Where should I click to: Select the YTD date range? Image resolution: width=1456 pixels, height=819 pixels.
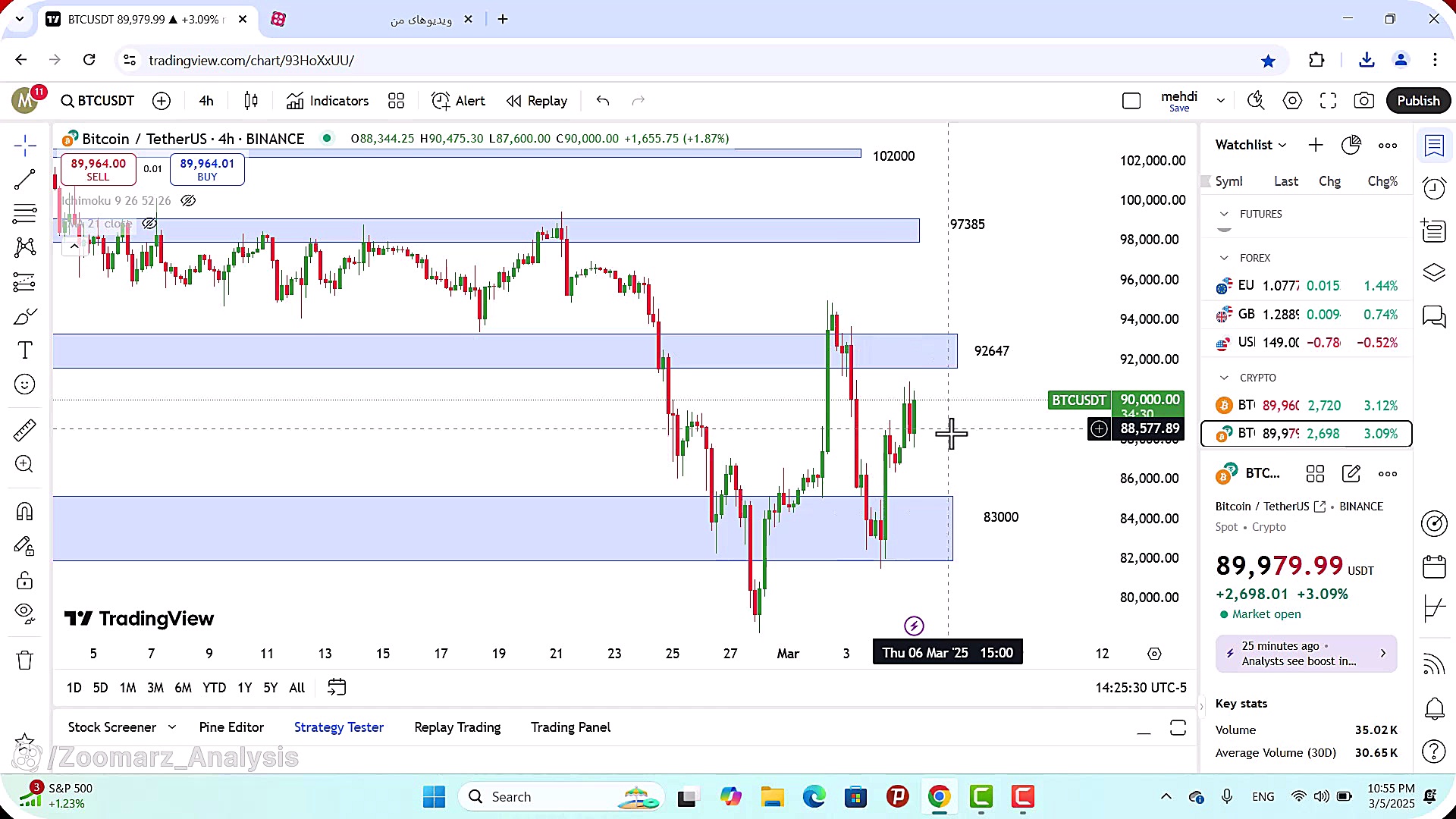pyautogui.click(x=214, y=688)
